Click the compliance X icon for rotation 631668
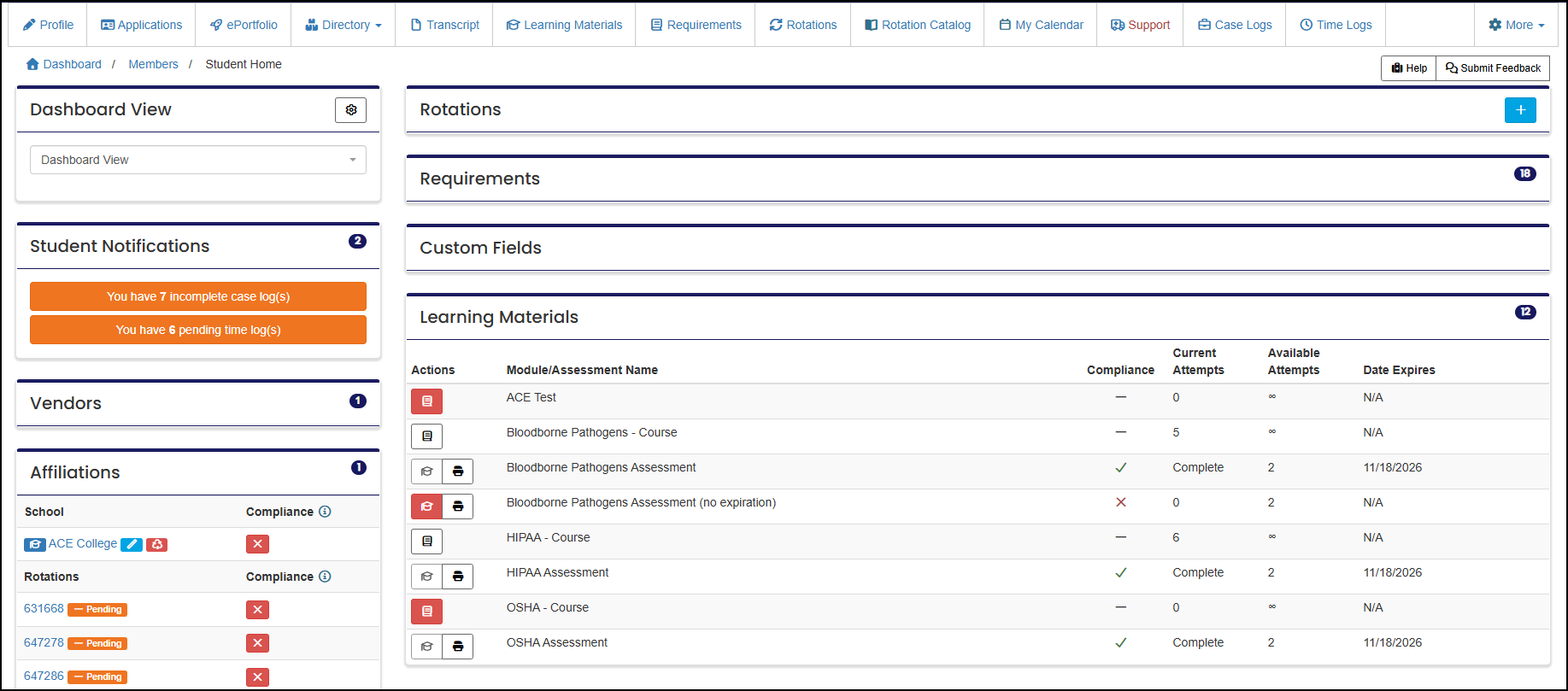Image resolution: width=1568 pixels, height=691 pixels. (257, 610)
